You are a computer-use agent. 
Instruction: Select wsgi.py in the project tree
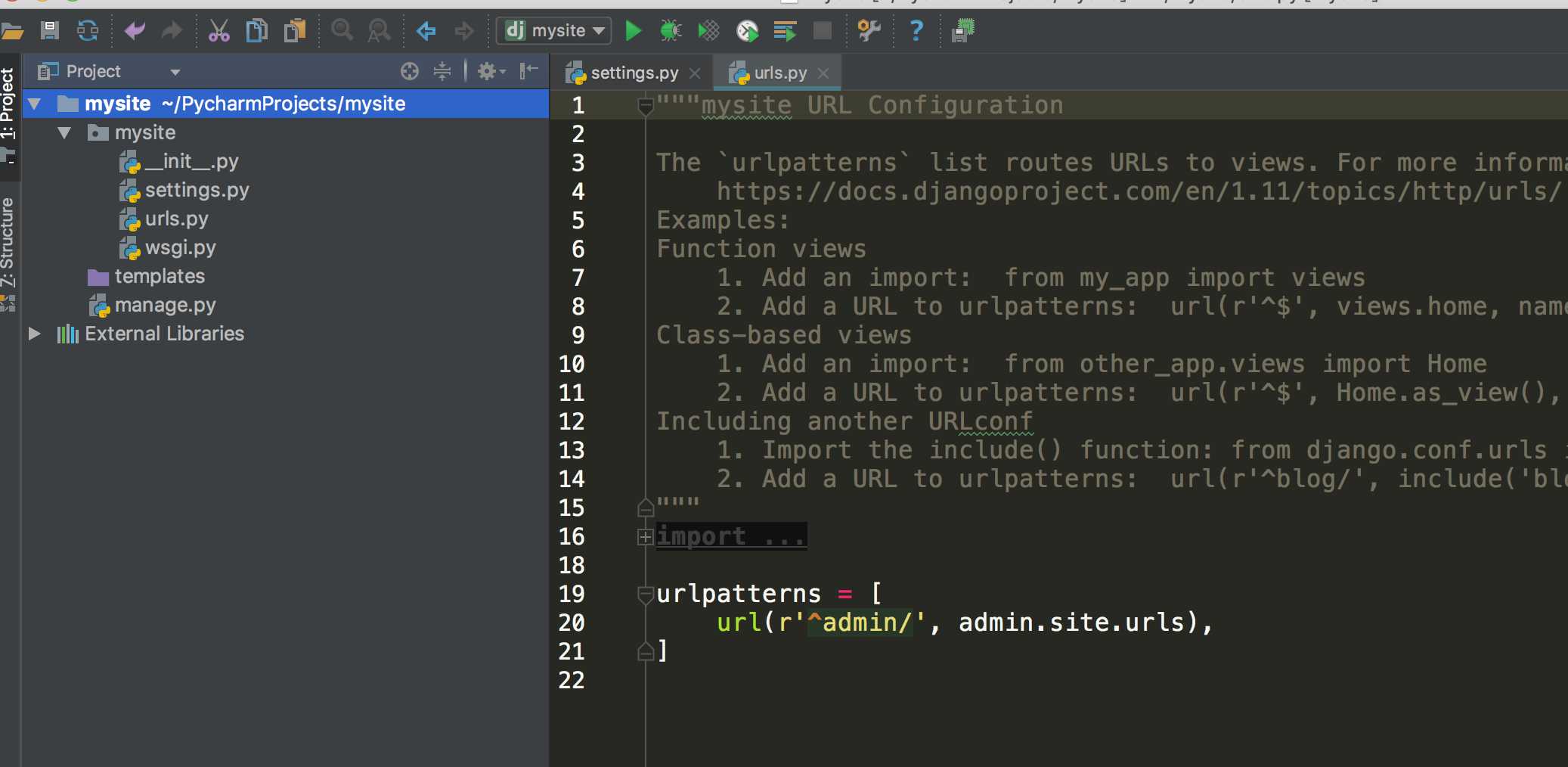pyautogui.click(x=180, y=248)
